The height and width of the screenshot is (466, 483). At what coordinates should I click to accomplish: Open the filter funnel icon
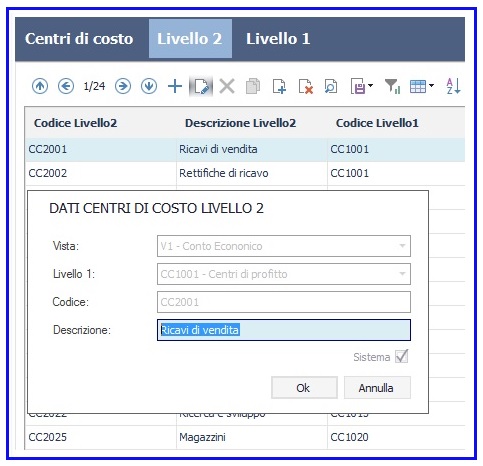tap(392, 86)
